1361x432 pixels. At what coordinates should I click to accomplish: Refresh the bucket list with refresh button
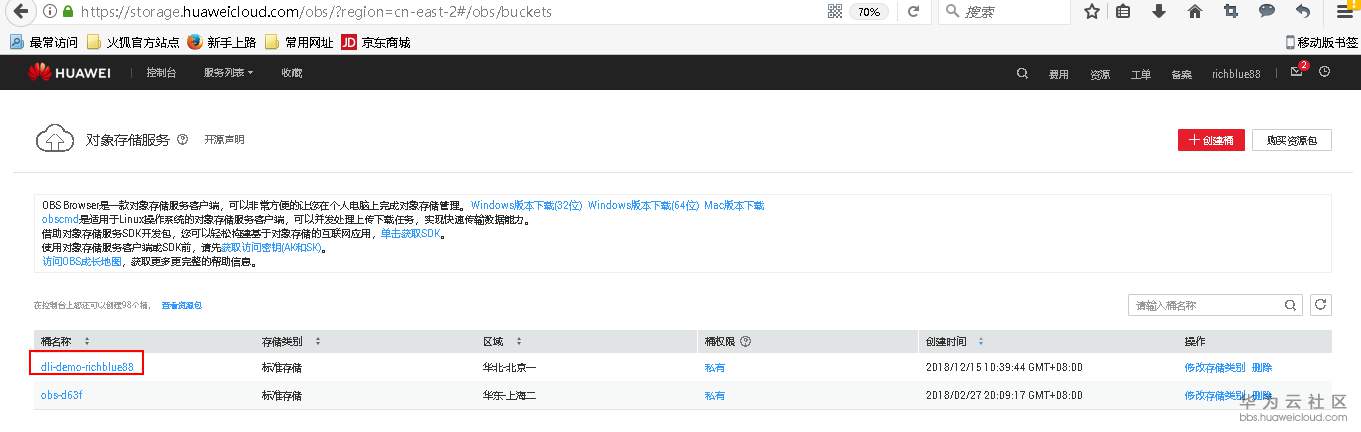point(1321,305)
